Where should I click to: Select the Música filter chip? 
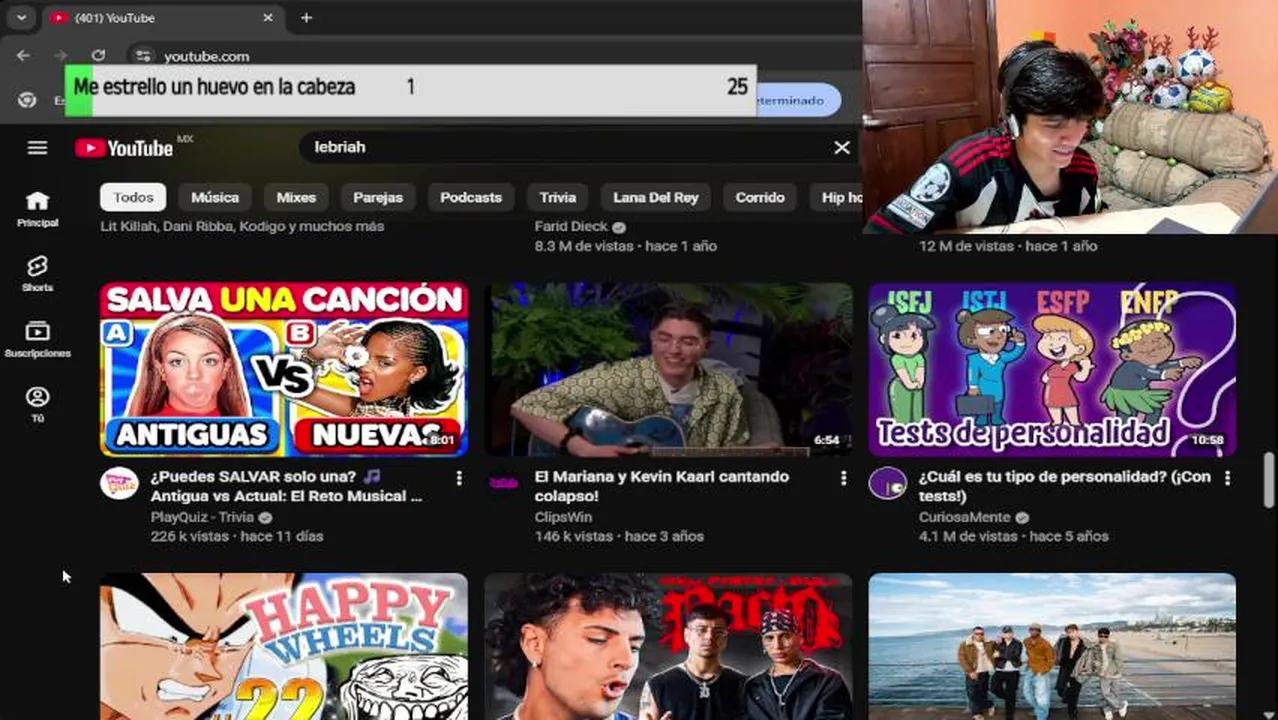point(215,198)
